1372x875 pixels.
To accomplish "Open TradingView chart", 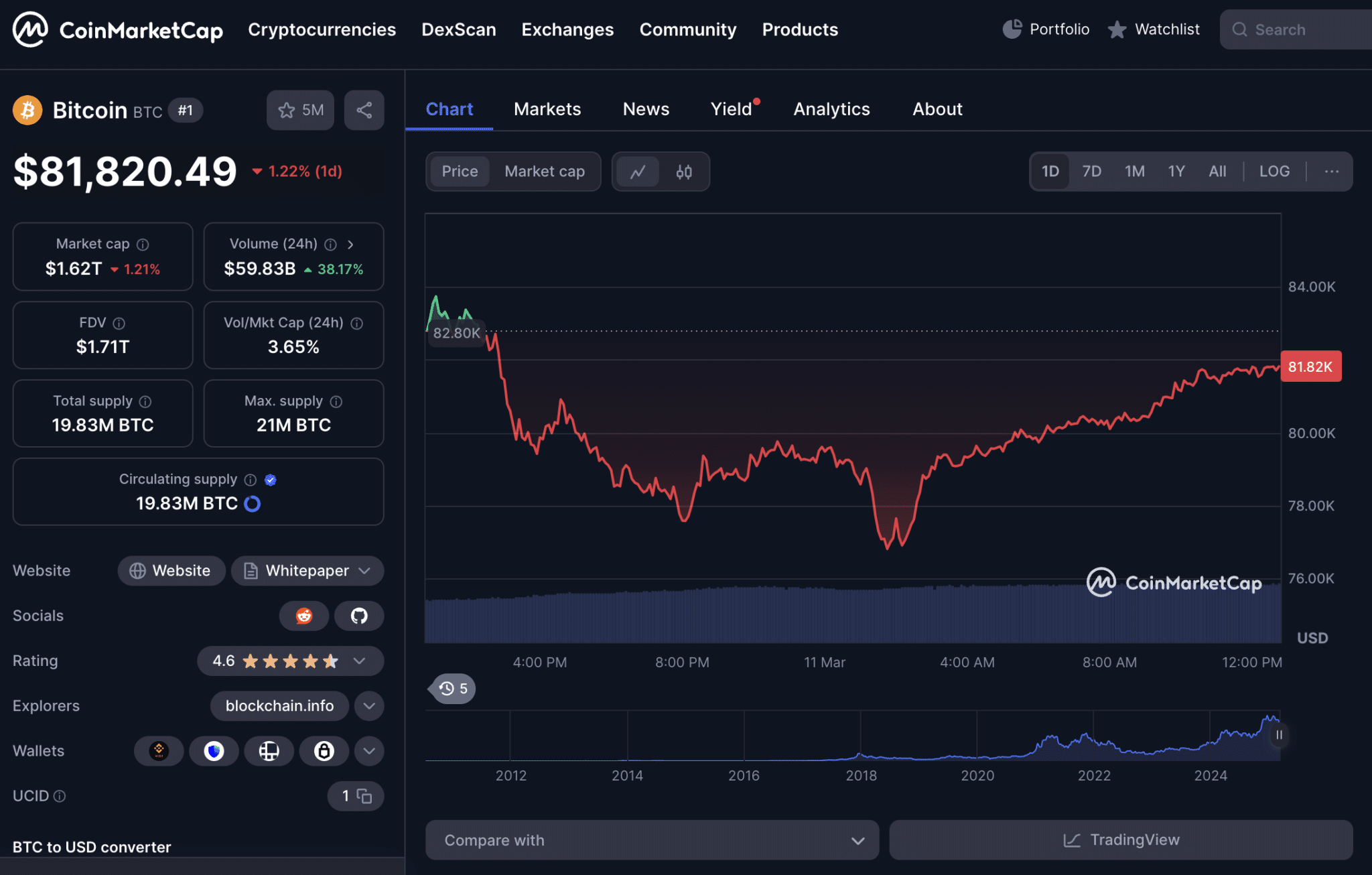I will pyautogui.click(x=1121, y=840).
